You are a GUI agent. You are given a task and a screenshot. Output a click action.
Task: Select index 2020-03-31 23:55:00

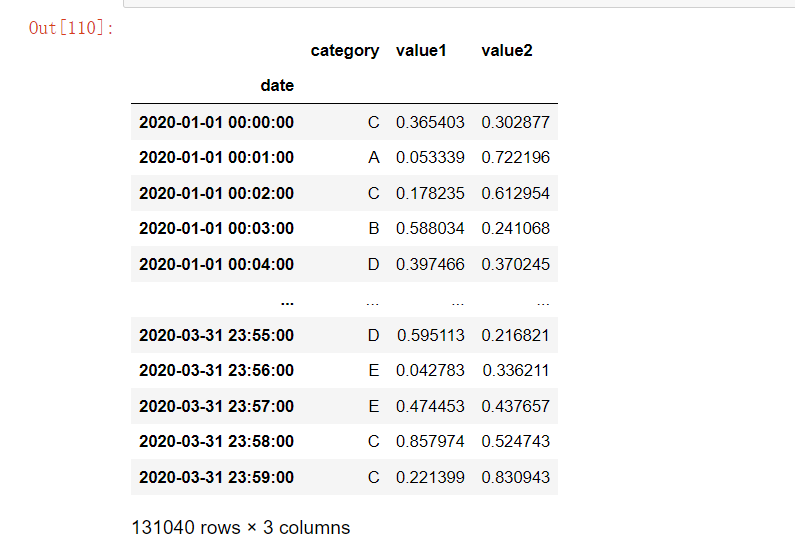click(216, 335)
